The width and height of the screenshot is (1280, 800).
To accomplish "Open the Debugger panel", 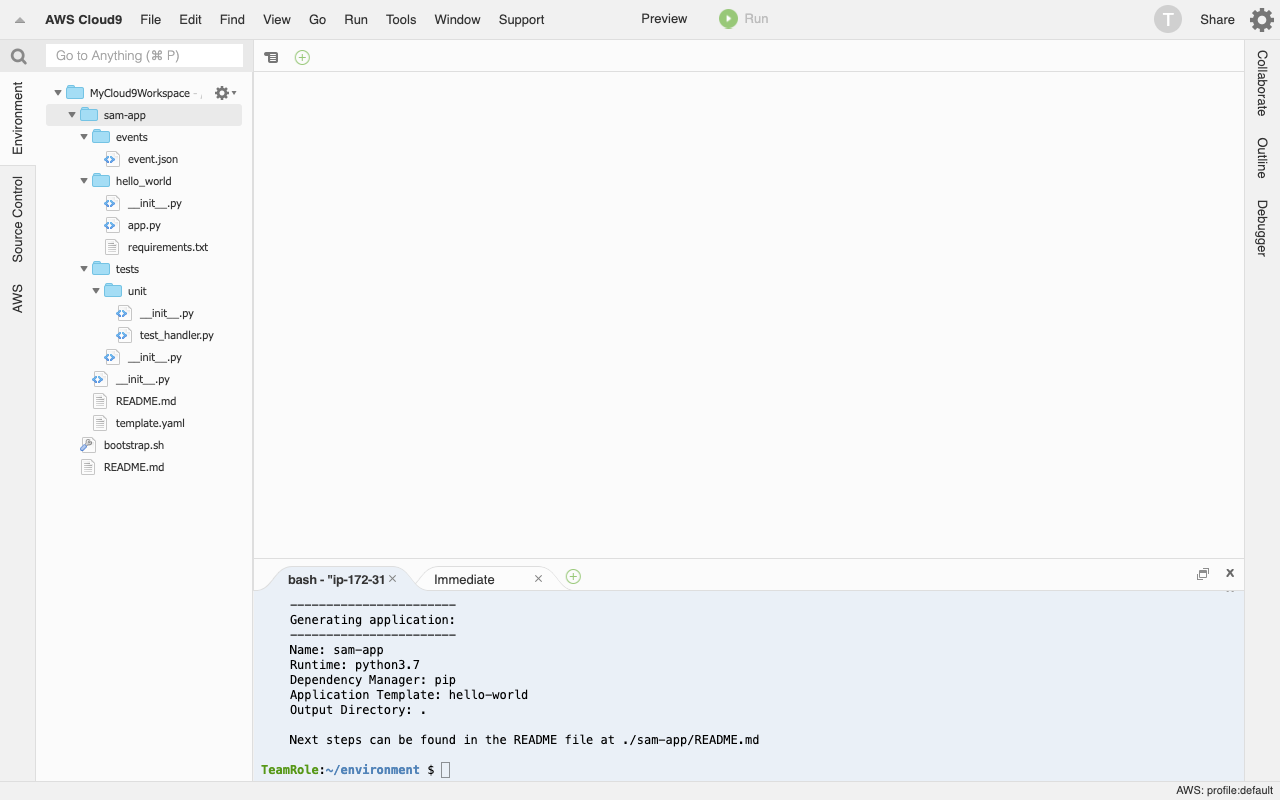I will pos(1262,228).
